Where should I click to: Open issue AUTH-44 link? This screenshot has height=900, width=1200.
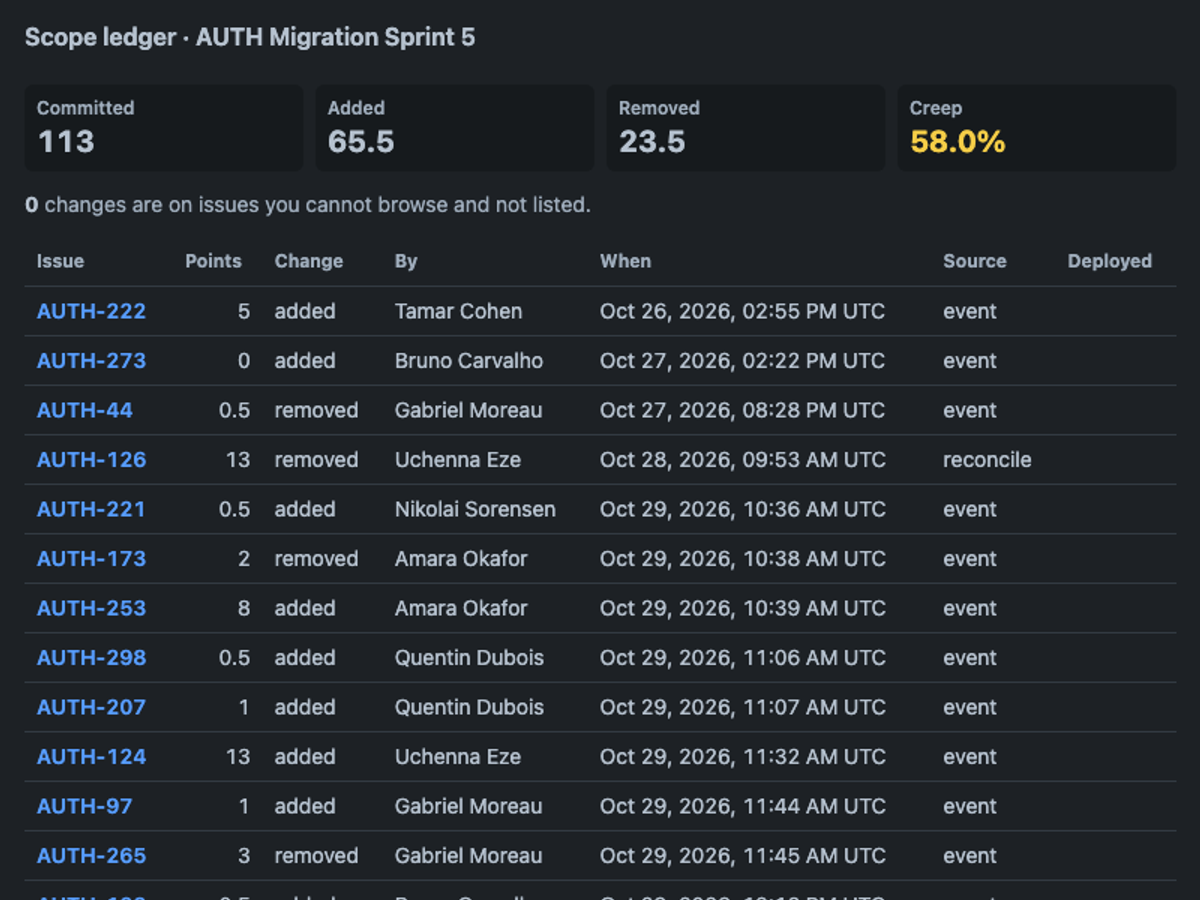[85, 410]
